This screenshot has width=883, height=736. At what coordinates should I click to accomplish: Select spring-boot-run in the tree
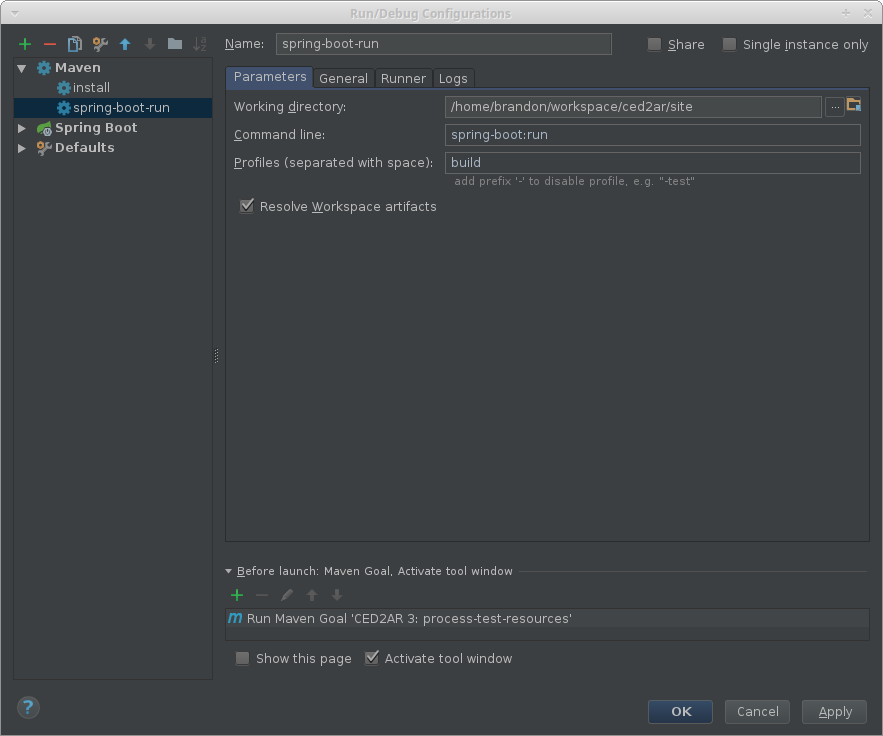[x=121, y=108]
